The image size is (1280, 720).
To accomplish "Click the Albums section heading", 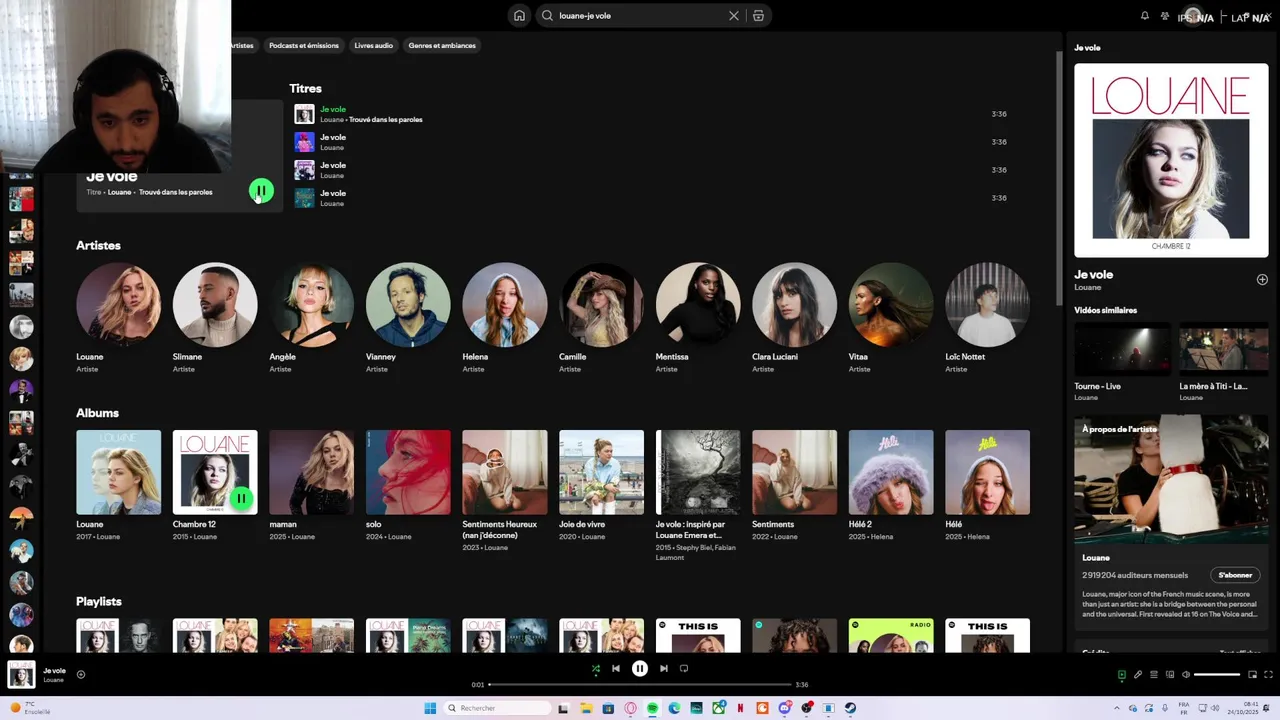I will tap(97, 413).
